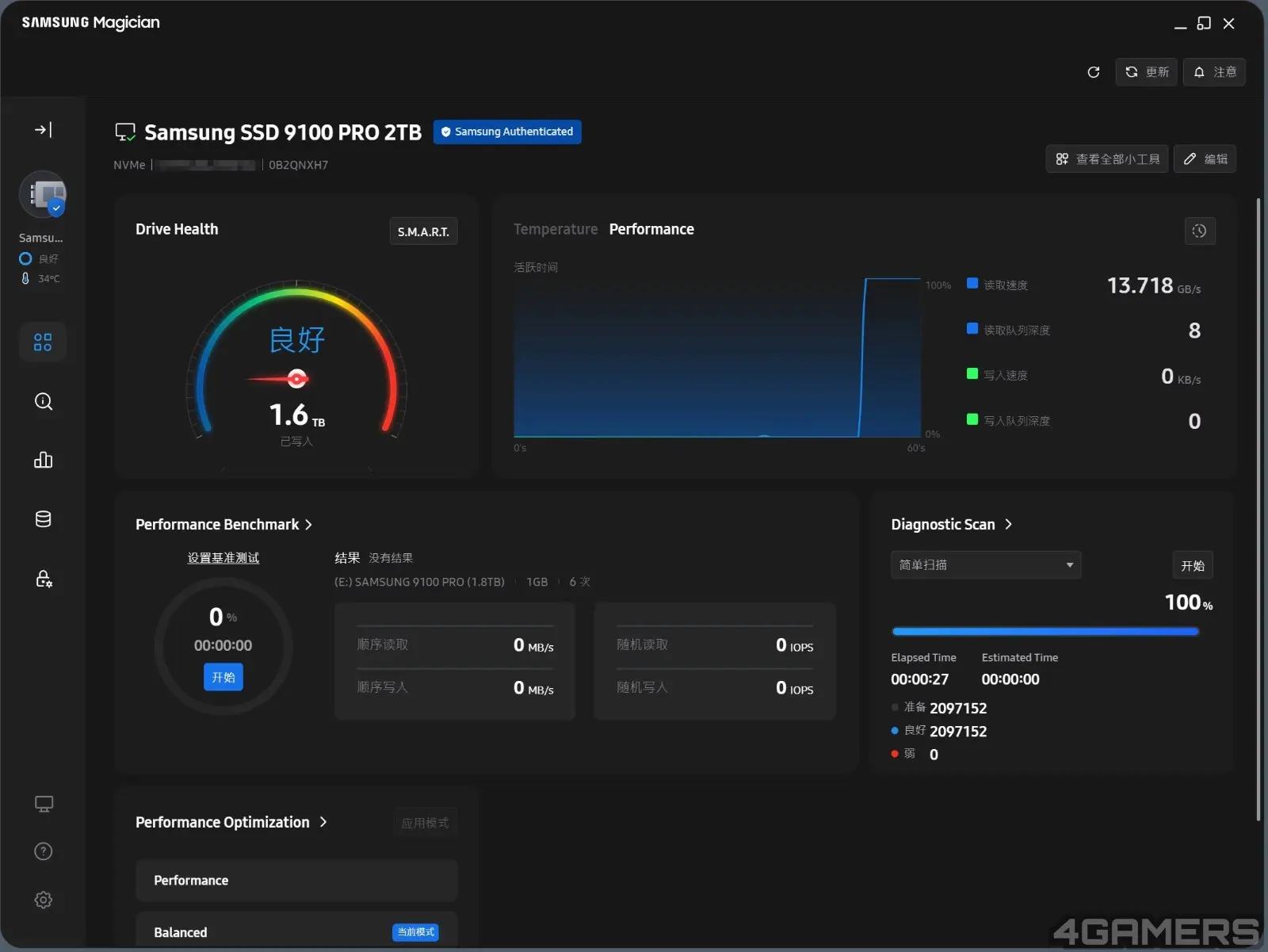The image size is (1268, 952).
Task: Click the 写入队列深度 green legend swatch
Action: [x=972, y=419]
